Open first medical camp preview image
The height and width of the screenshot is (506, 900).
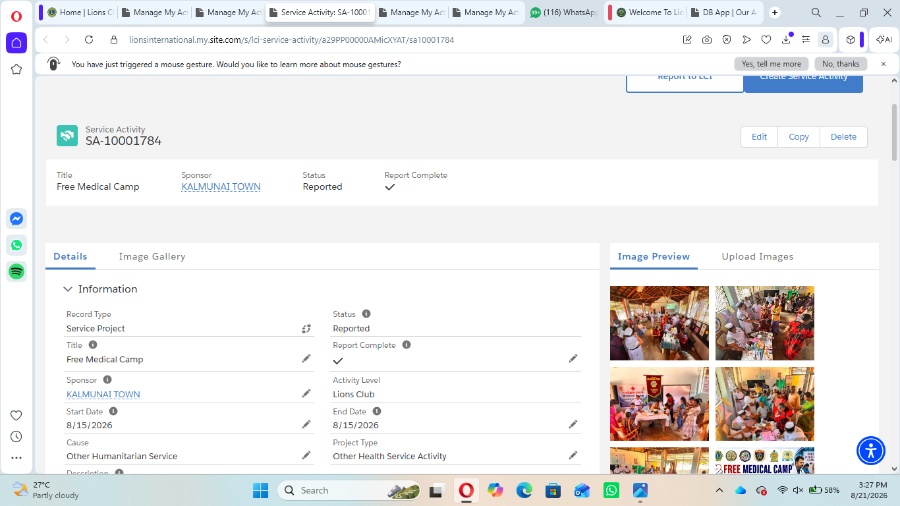pos(659,323)
